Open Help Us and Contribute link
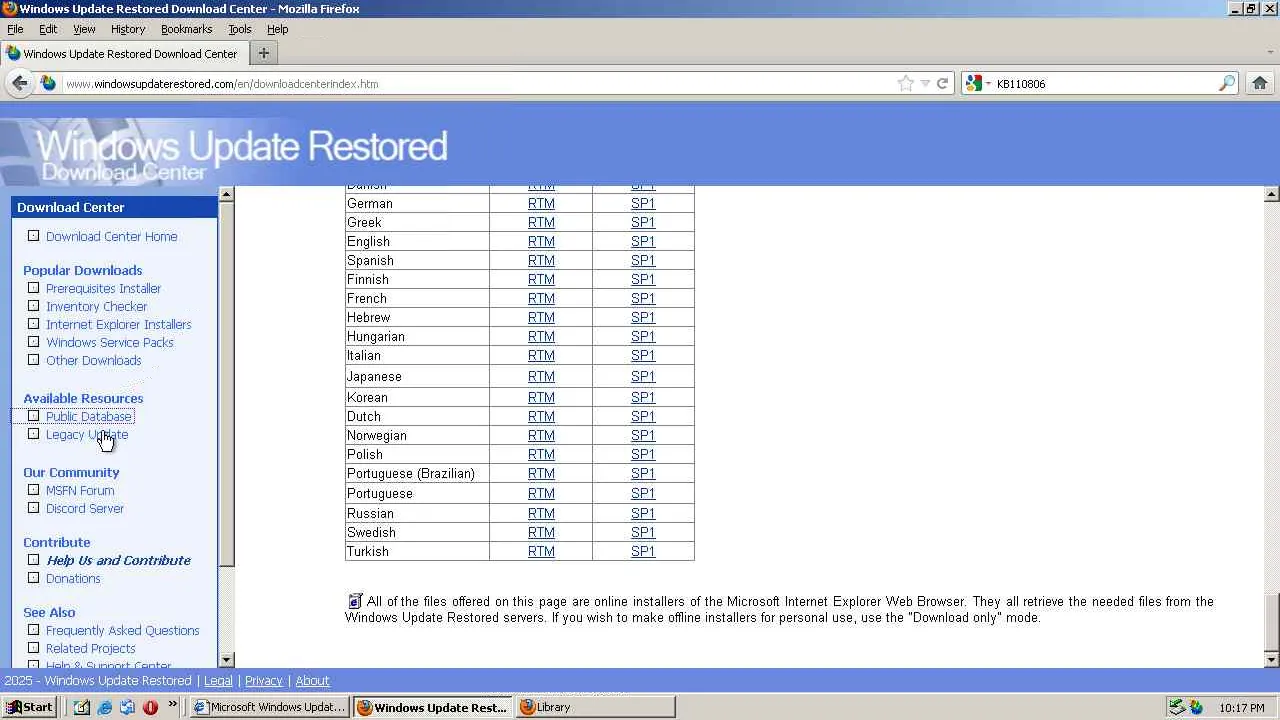Screen dimensions: 1280x720 click(118, 561)
